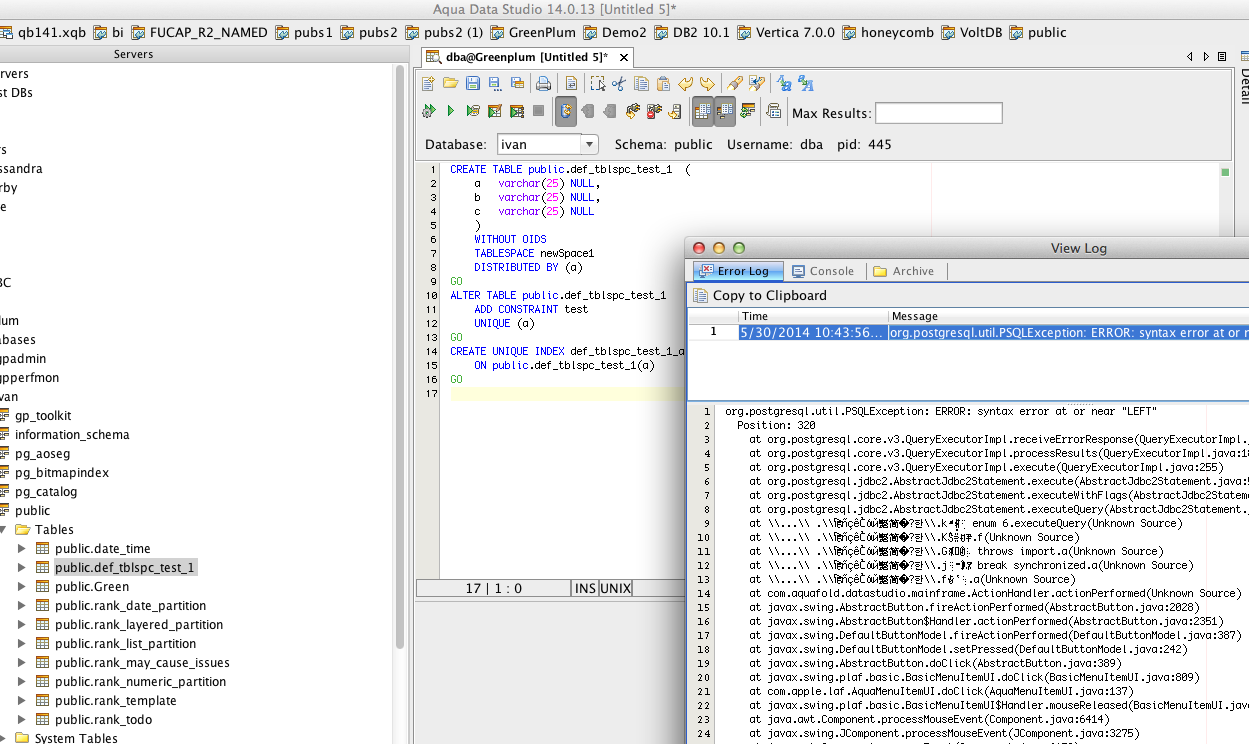Open the honeycomb server bookmark
1249x744 pixels.
click(887, 32)
